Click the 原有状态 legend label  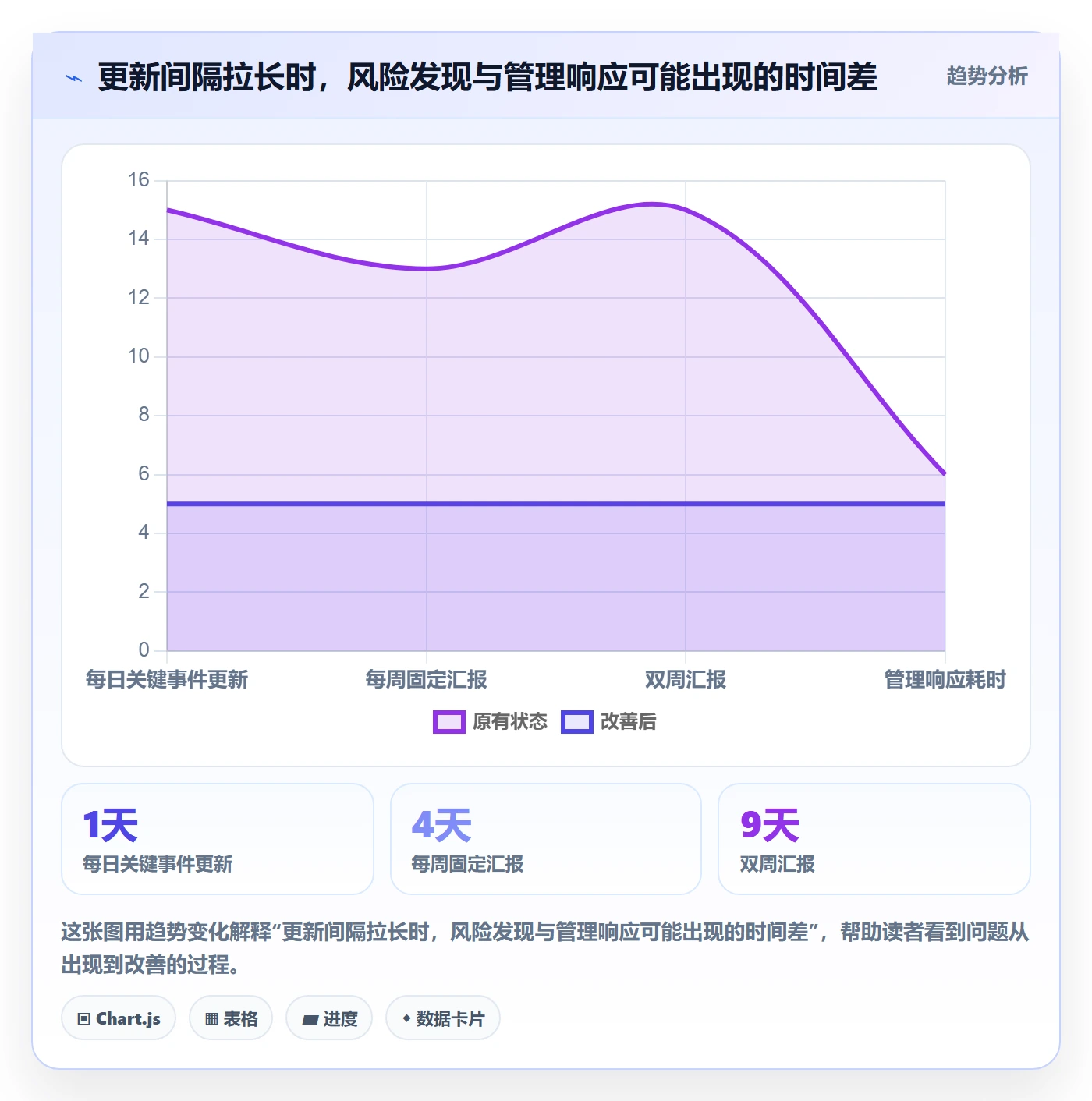click(510, 722)
